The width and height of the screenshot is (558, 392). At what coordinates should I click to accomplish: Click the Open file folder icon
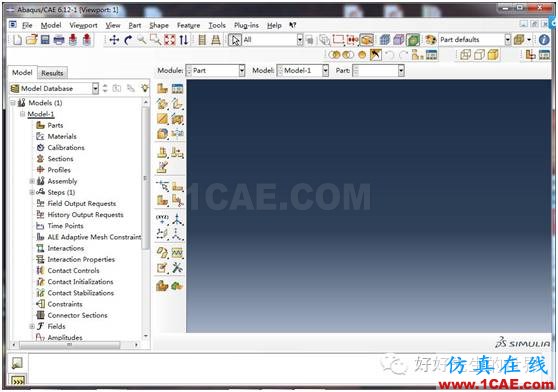point(31,39)
